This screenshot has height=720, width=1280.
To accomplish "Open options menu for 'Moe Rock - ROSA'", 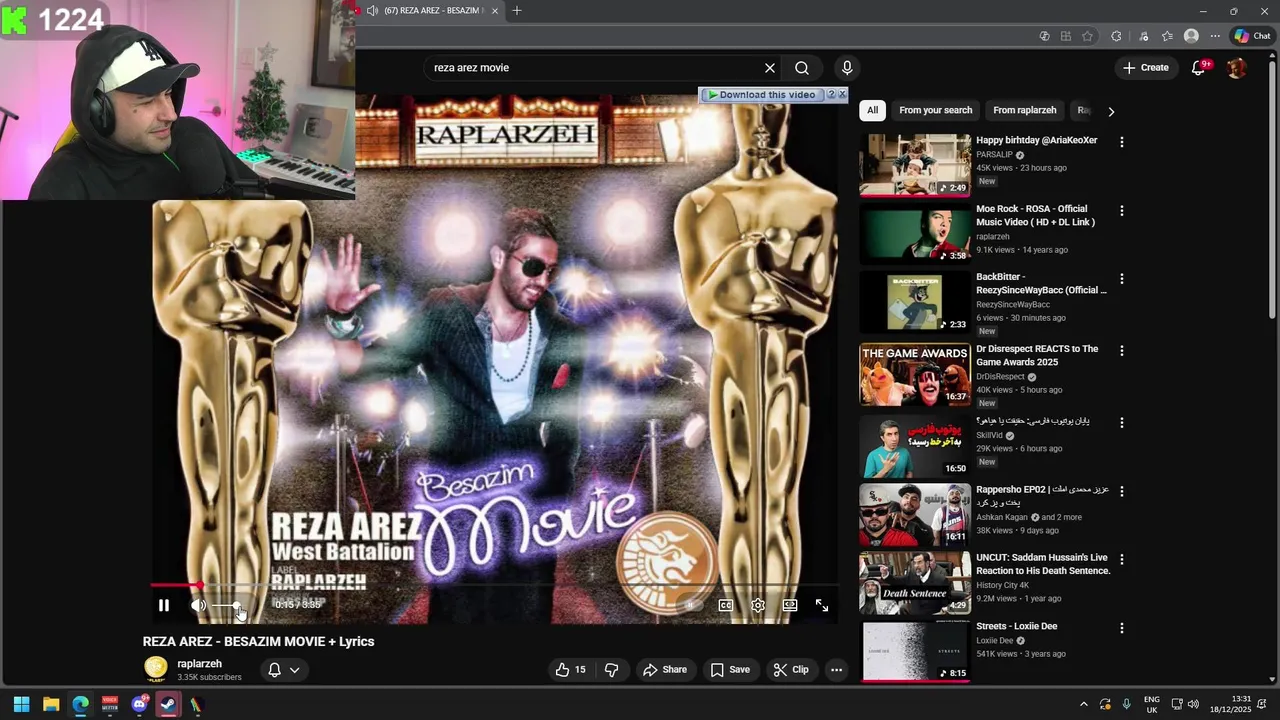I will coord(1122,211).
